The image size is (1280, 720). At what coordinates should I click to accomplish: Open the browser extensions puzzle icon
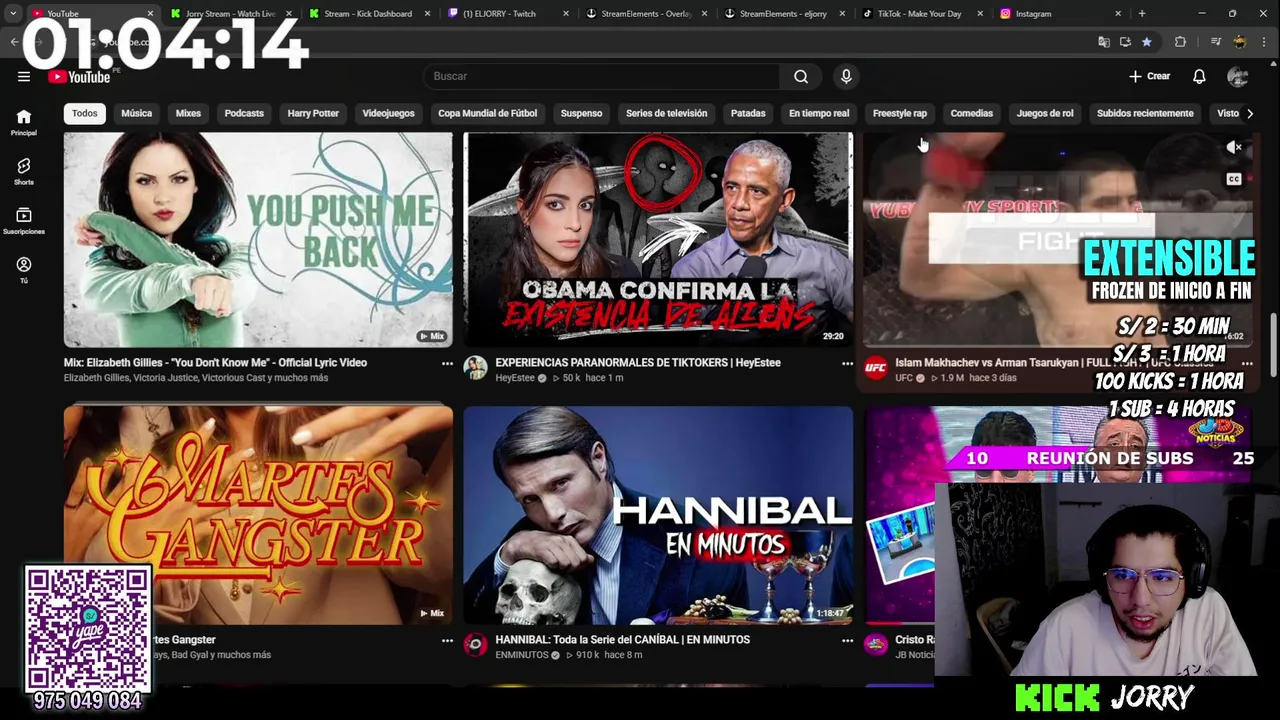[x=1180, y=42]
